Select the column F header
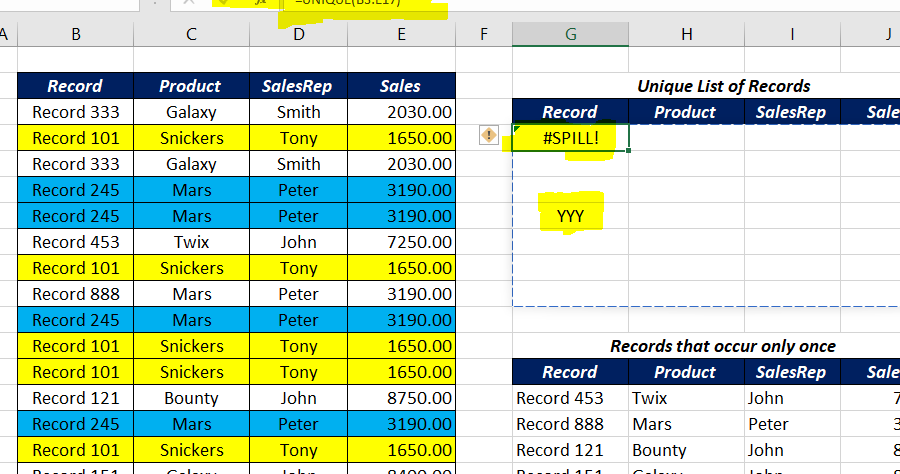 [483, 34]
